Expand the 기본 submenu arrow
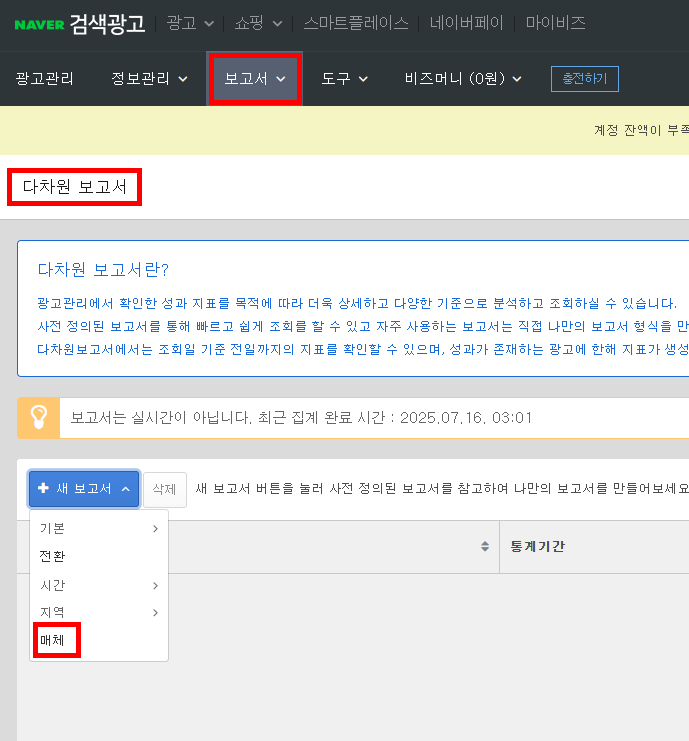This screenshot has height=741, width=689. (x=155, y=528)
